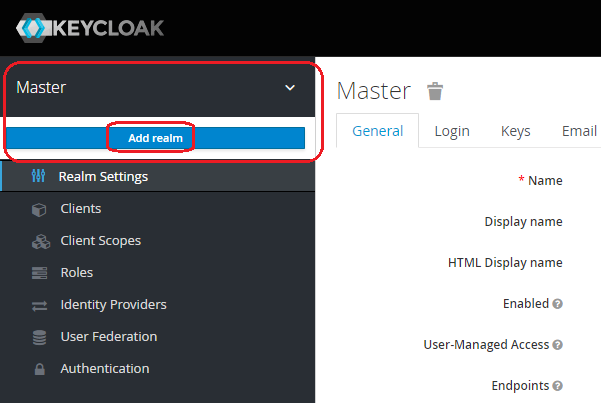This screenshot has width=601, height=403.
Task: Click the Keycloak logo in header
Action: tap(90, 28)
